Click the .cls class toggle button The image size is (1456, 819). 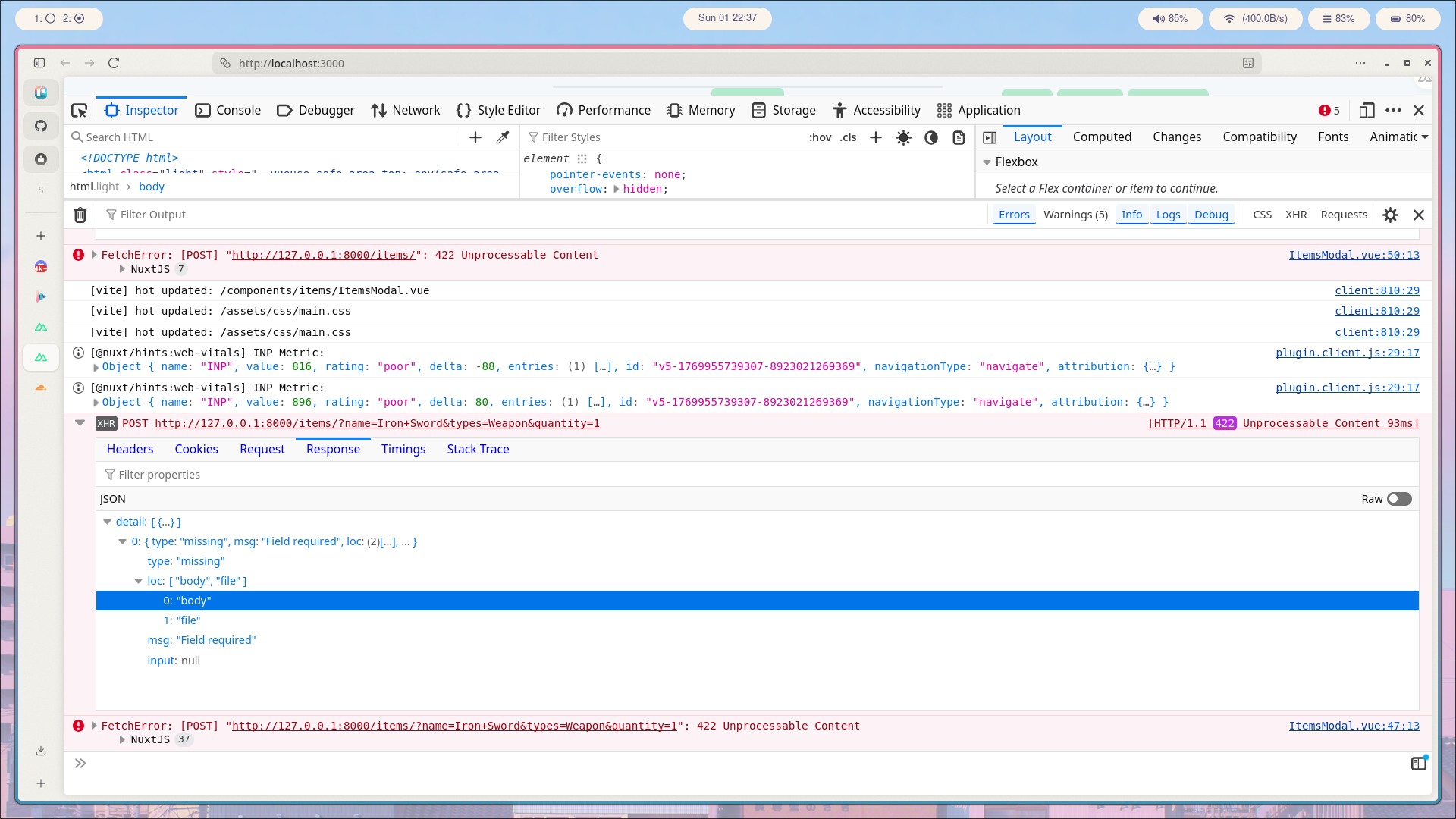[x=848, y=137]
